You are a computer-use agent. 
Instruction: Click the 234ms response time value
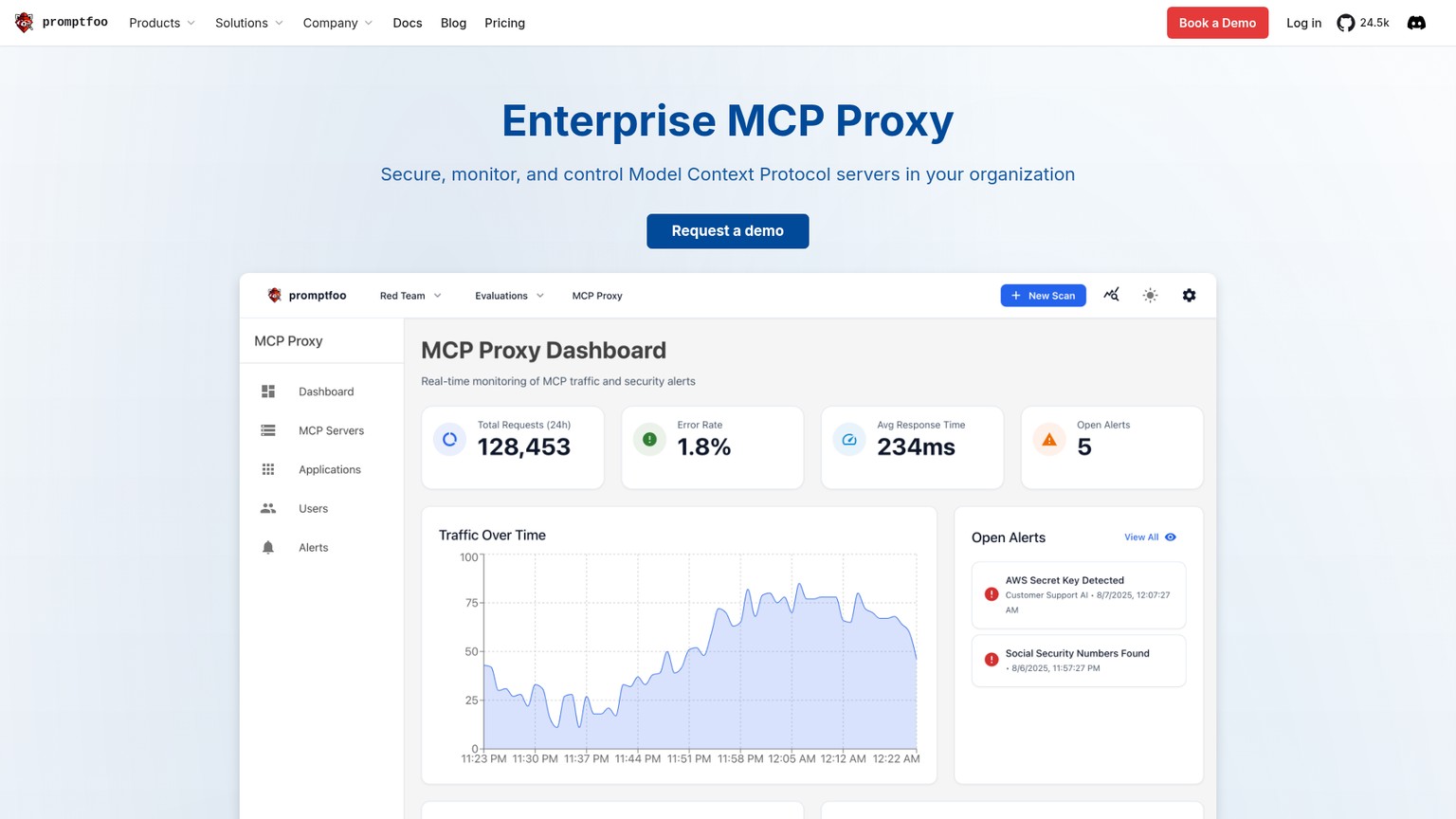916,447
